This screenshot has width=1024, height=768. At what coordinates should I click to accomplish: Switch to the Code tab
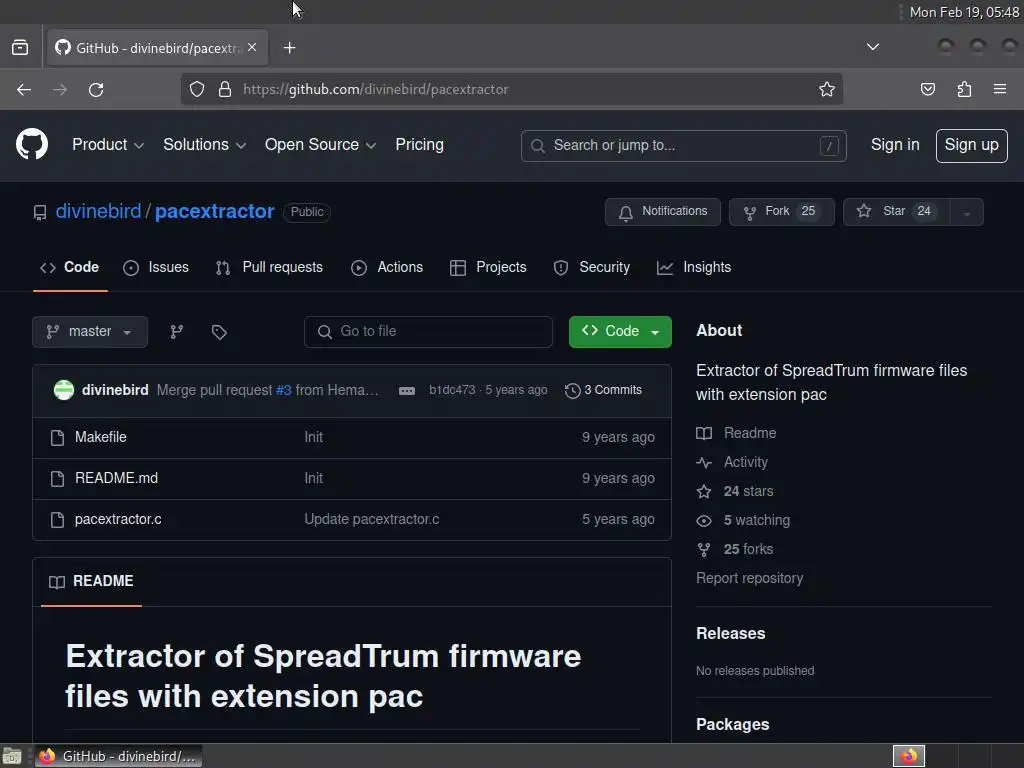(69, 267)
